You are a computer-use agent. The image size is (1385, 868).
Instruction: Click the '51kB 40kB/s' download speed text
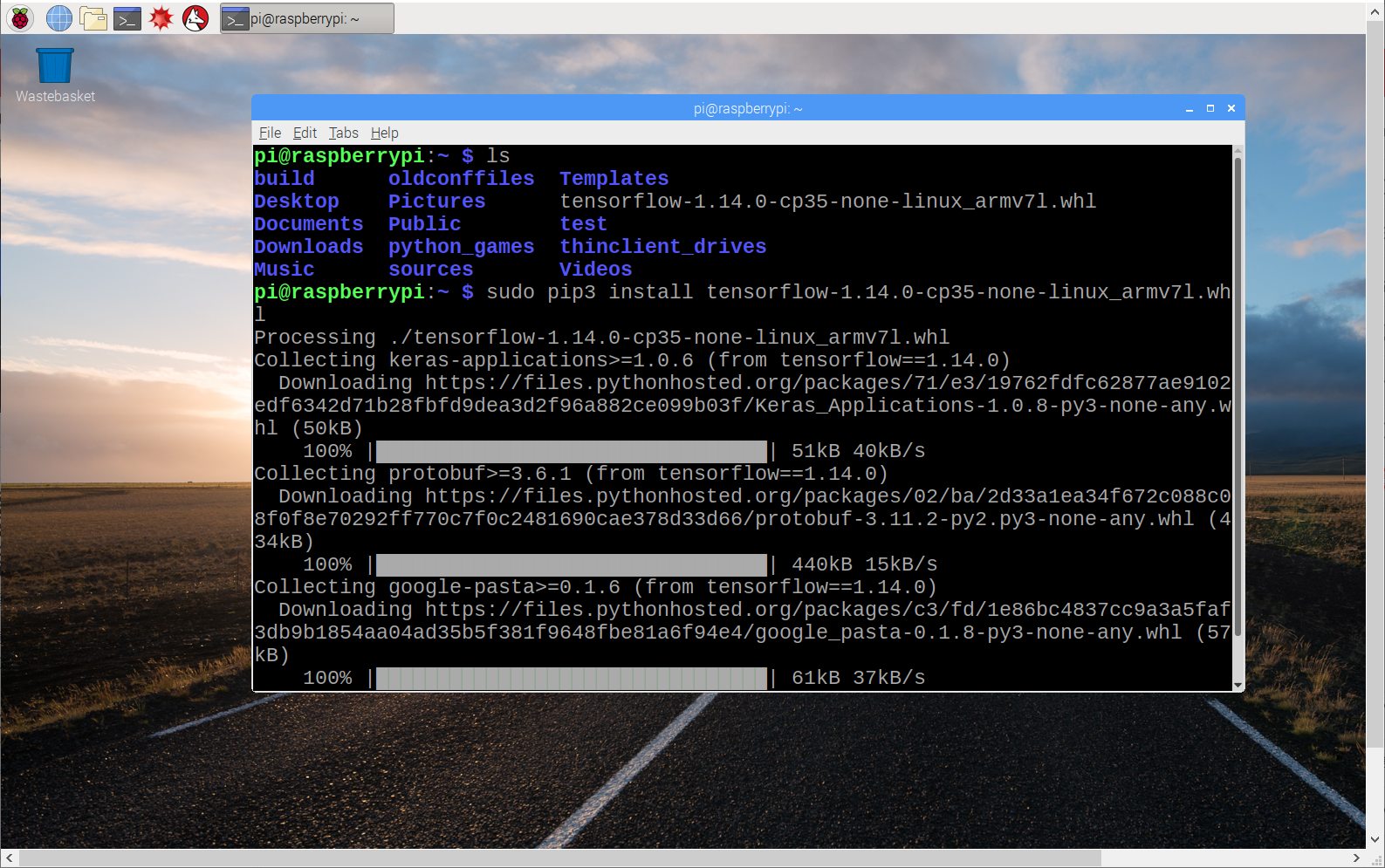point(859,451)
